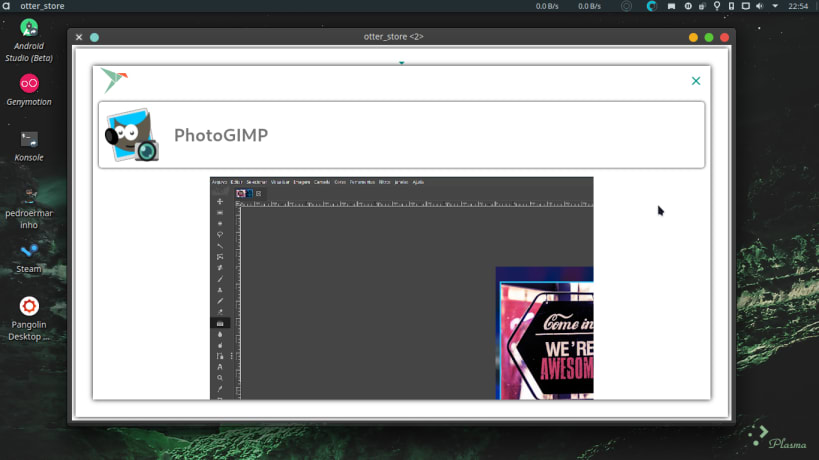Click the lightbulb tray icon
This screenshot has width=819, height=460.
pyautogui.click(x=717, y=6)
